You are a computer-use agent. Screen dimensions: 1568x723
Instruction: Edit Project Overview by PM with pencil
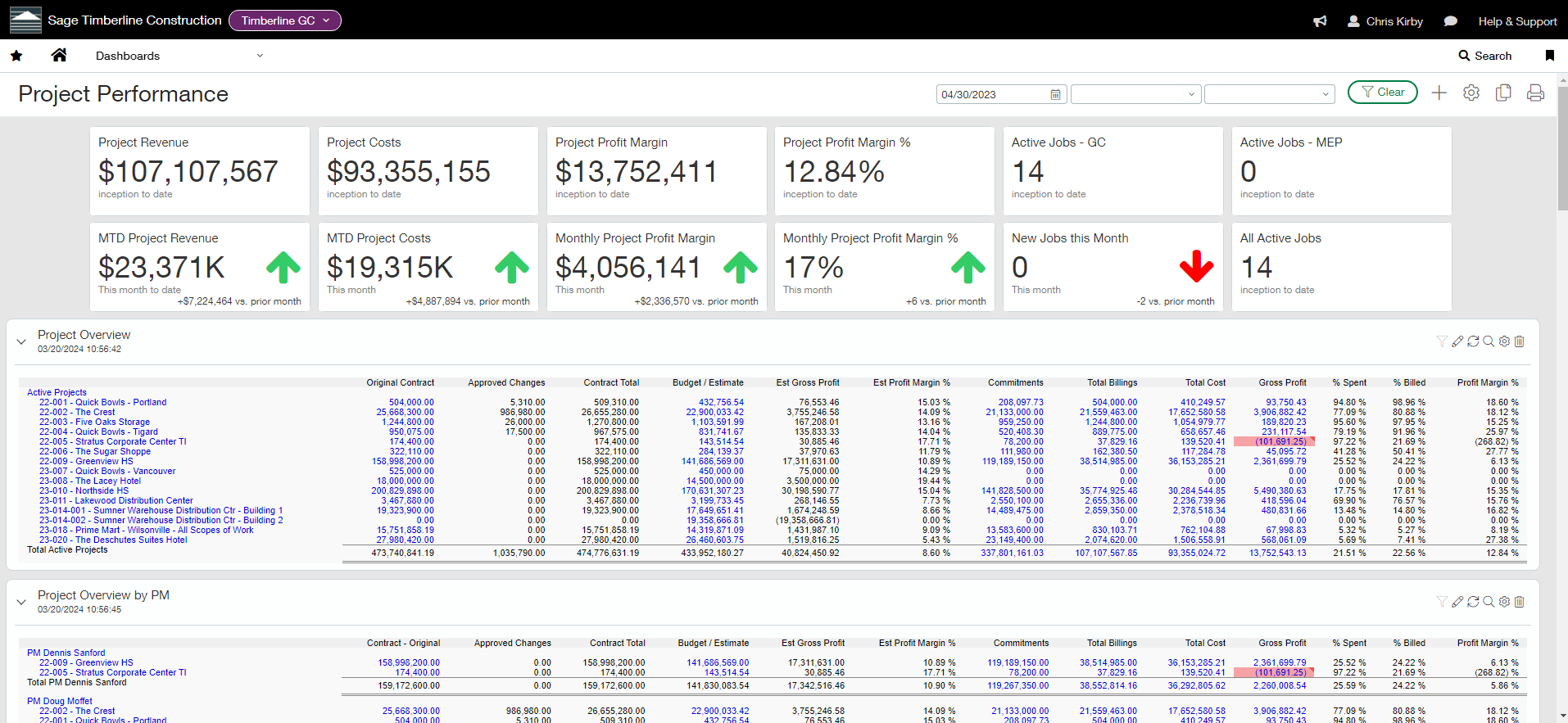[1457, 602]
